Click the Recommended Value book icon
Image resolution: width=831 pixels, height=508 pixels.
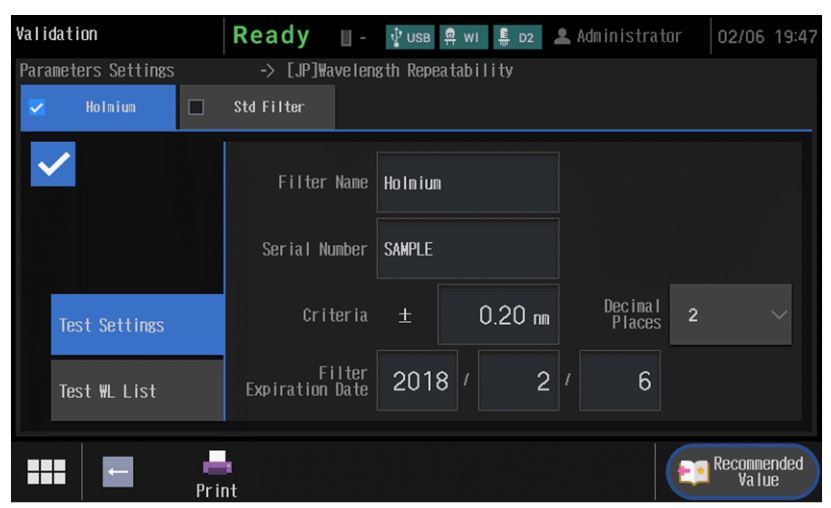[691, 471]
